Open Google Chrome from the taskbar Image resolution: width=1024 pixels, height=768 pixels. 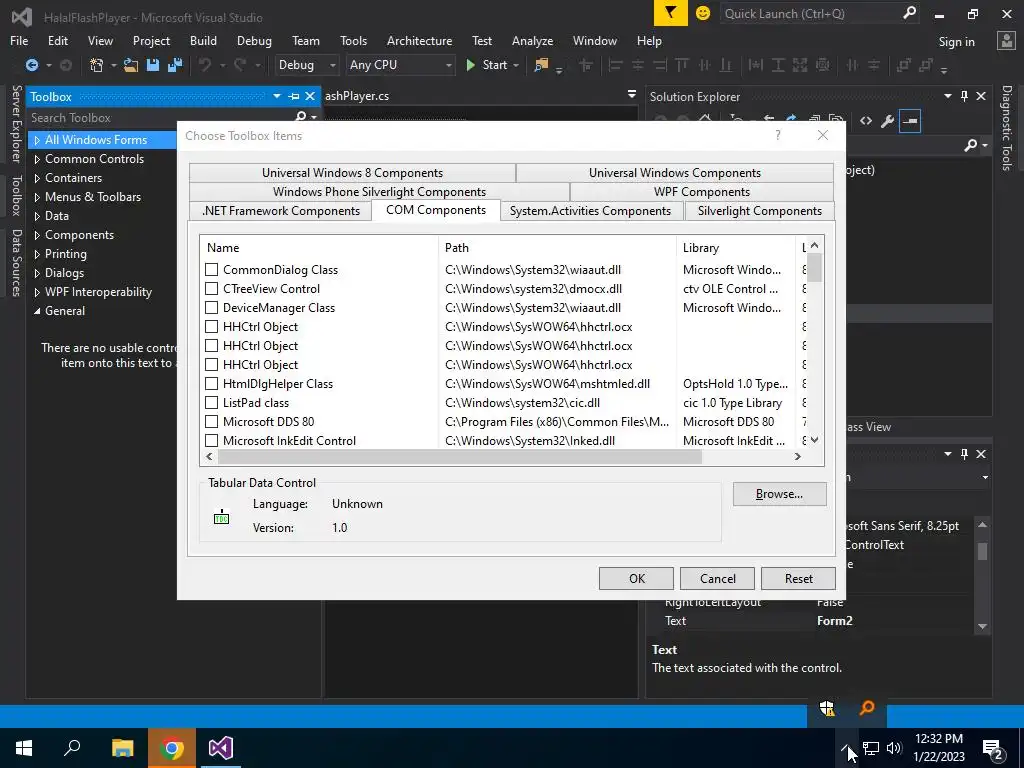(172, 748)
